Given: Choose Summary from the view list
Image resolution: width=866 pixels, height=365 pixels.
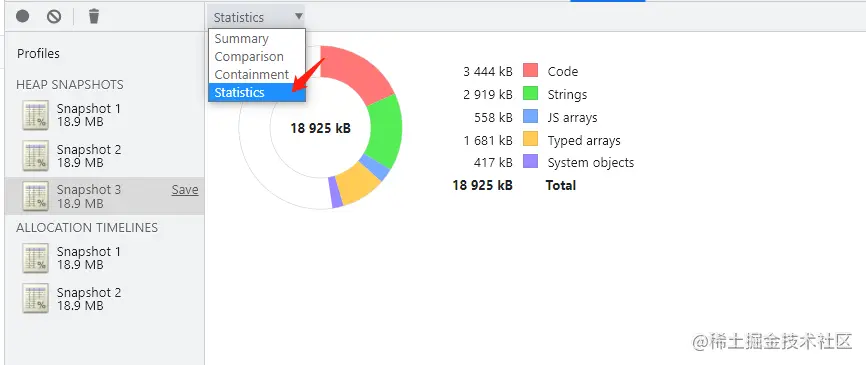Looking at the screenshot, I should click(x=257, y=39).
